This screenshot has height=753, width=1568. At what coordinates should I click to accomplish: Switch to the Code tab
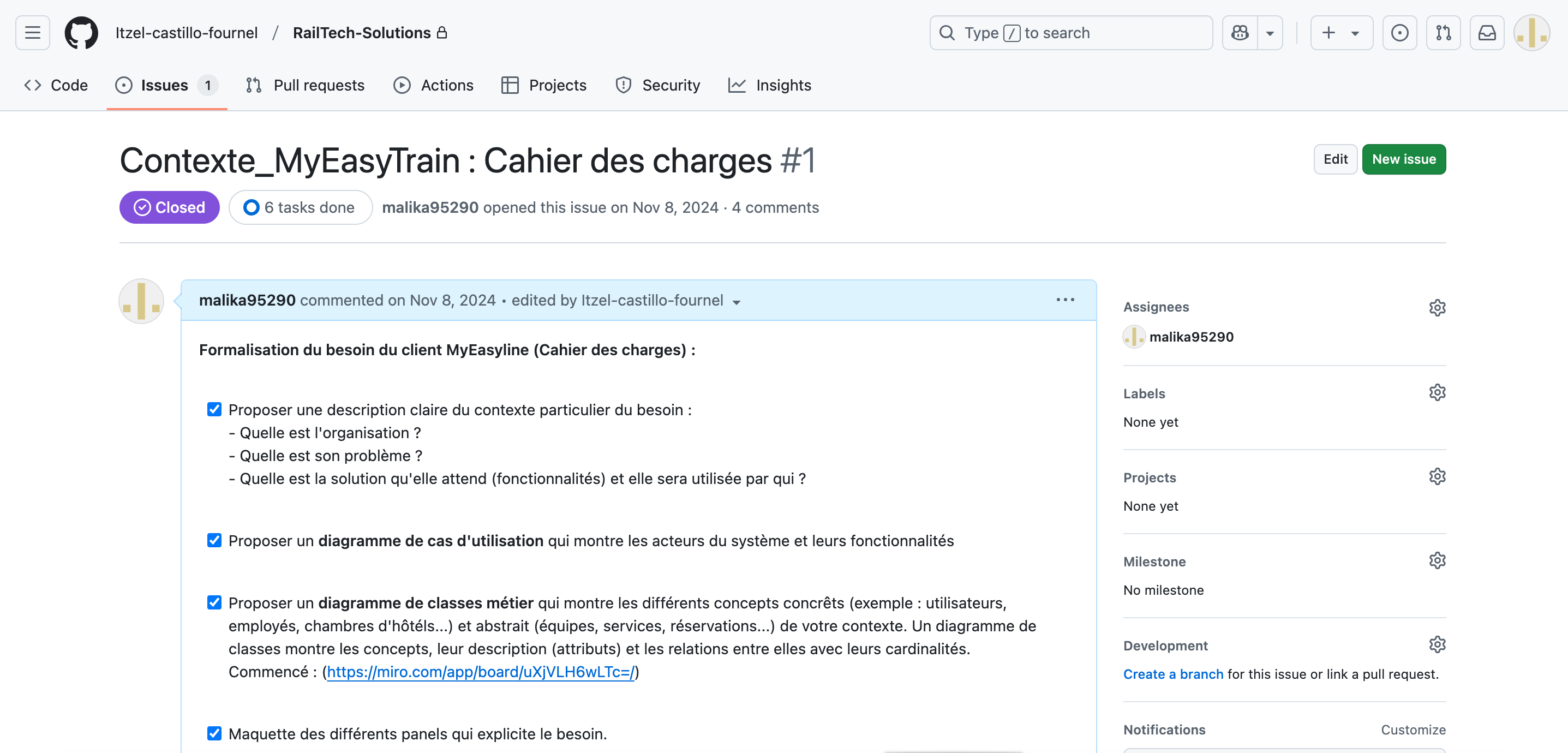[x=56, y=85]
